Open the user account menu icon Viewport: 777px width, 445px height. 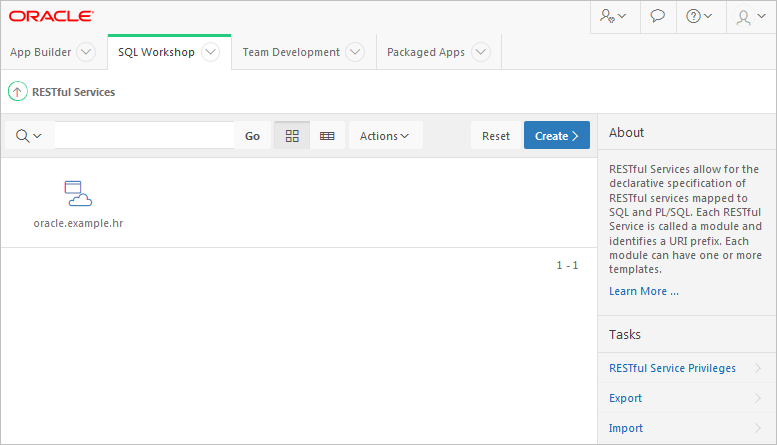pyautogui.click(x=749, y=17)
